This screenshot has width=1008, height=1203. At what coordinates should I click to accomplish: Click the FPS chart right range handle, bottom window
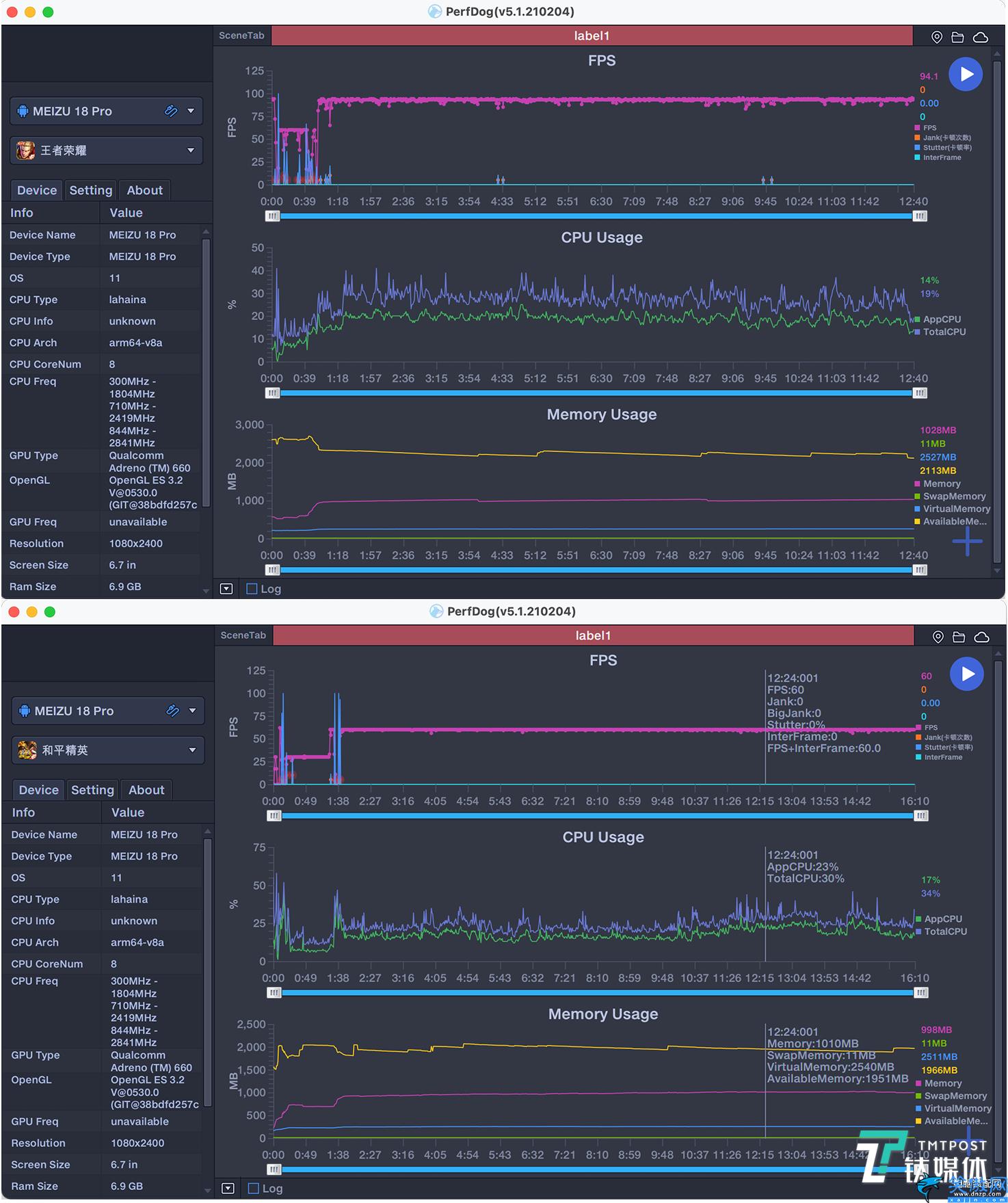[x=921, y=816]
